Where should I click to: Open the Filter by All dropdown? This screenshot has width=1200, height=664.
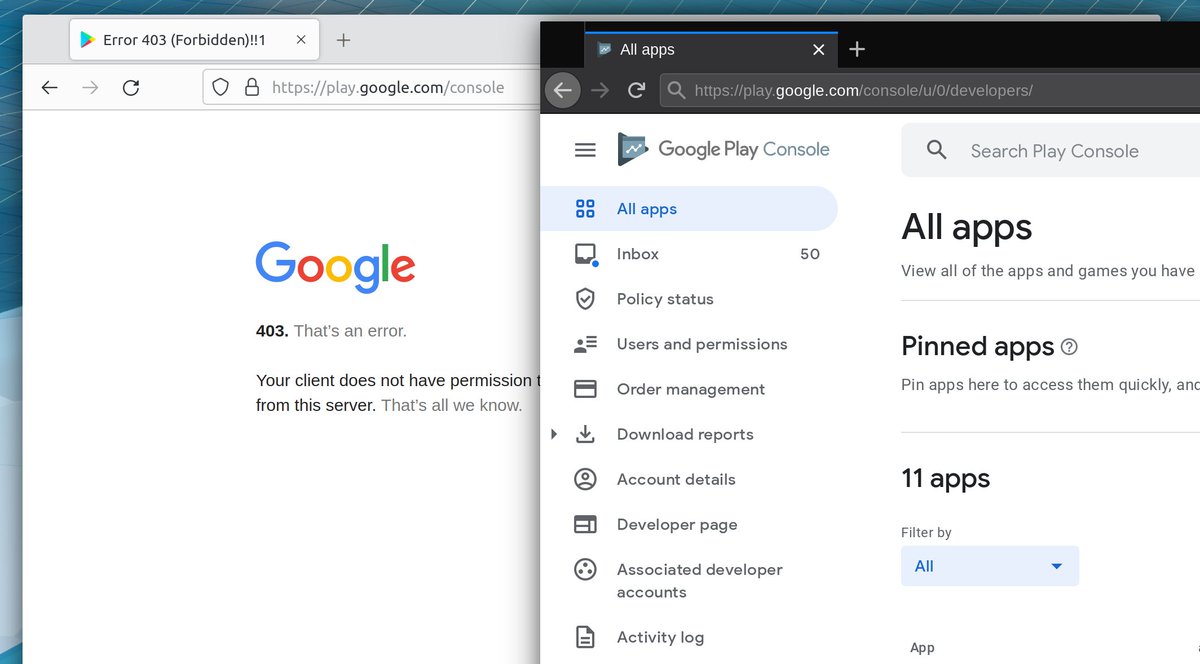(x=990, y=566)
